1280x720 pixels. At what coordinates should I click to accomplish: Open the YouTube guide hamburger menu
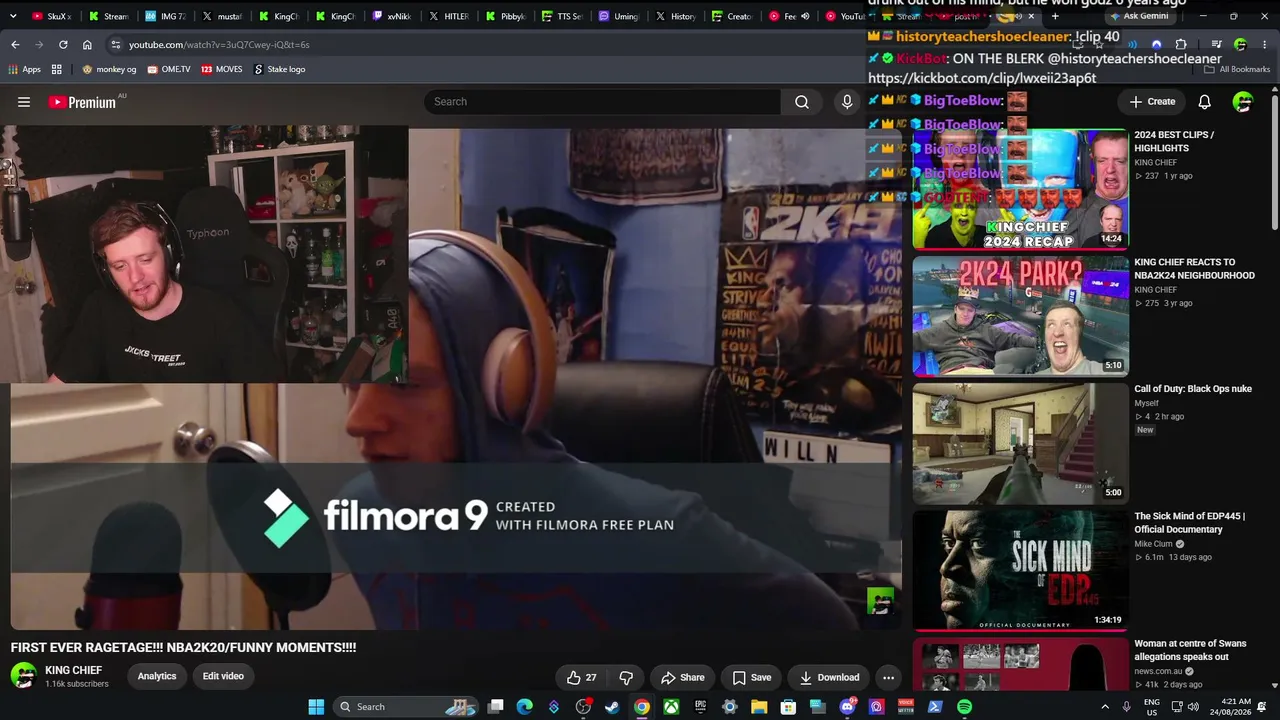tap(24, 102)
